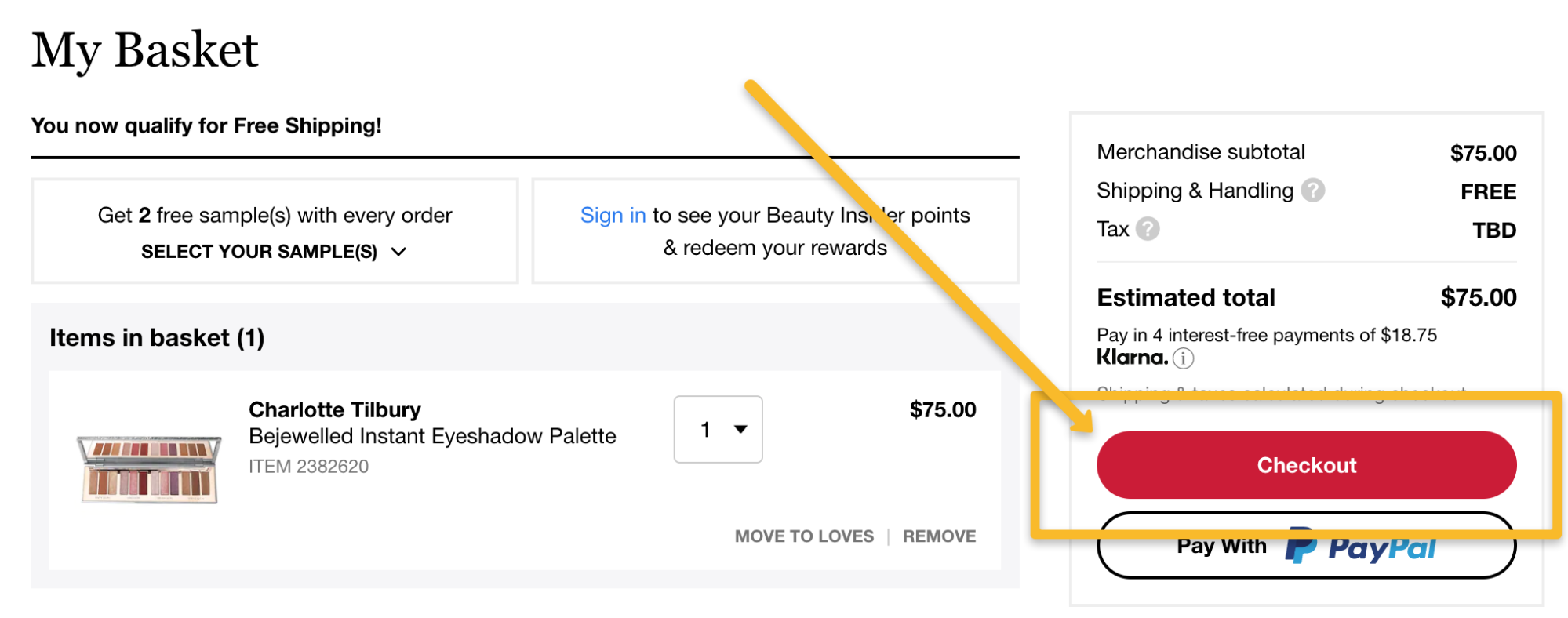
Task: Open the item quantity dropdown
Action: pos(718,429)
